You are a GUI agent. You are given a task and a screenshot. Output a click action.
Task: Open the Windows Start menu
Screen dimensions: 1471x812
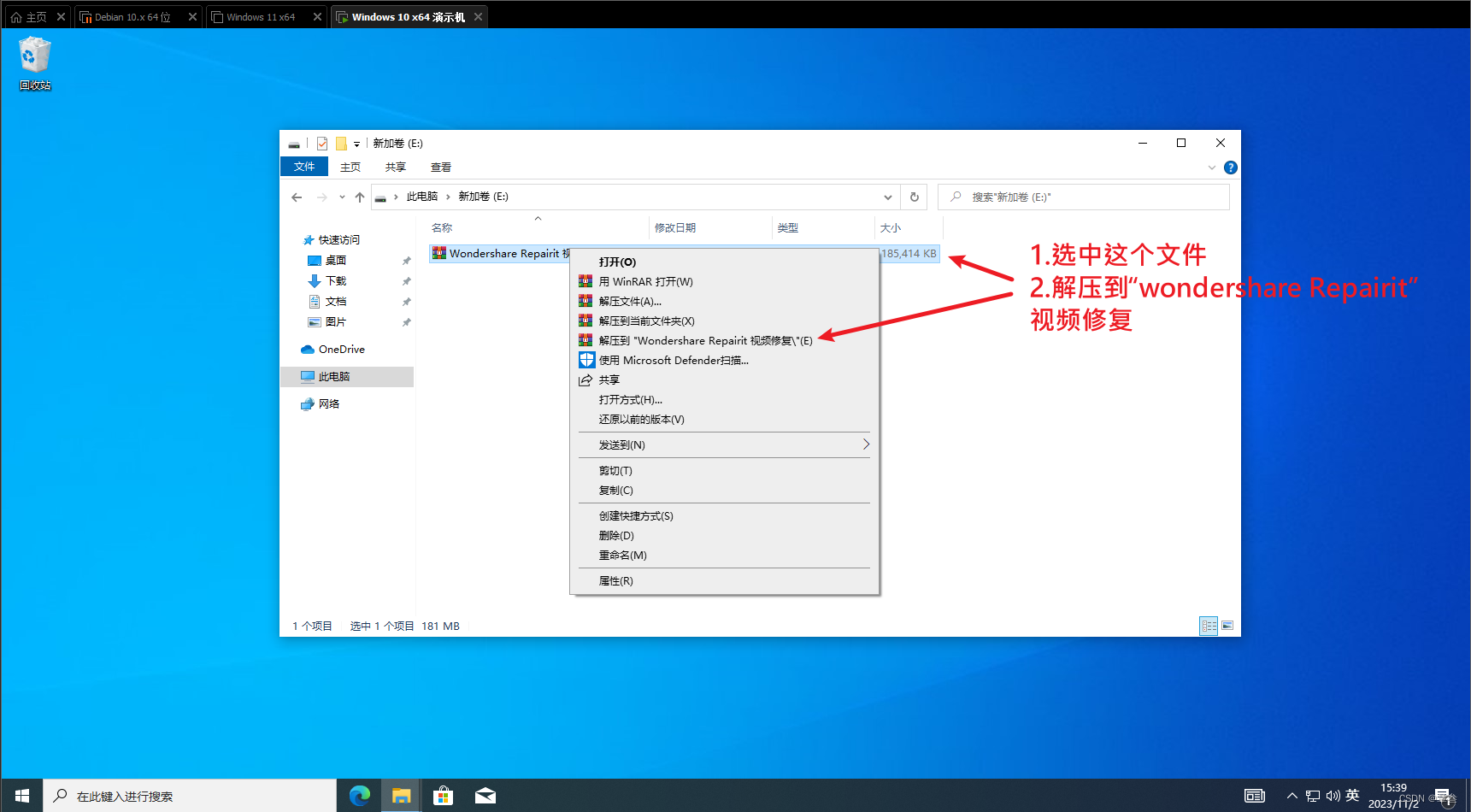tap(22, 796)
